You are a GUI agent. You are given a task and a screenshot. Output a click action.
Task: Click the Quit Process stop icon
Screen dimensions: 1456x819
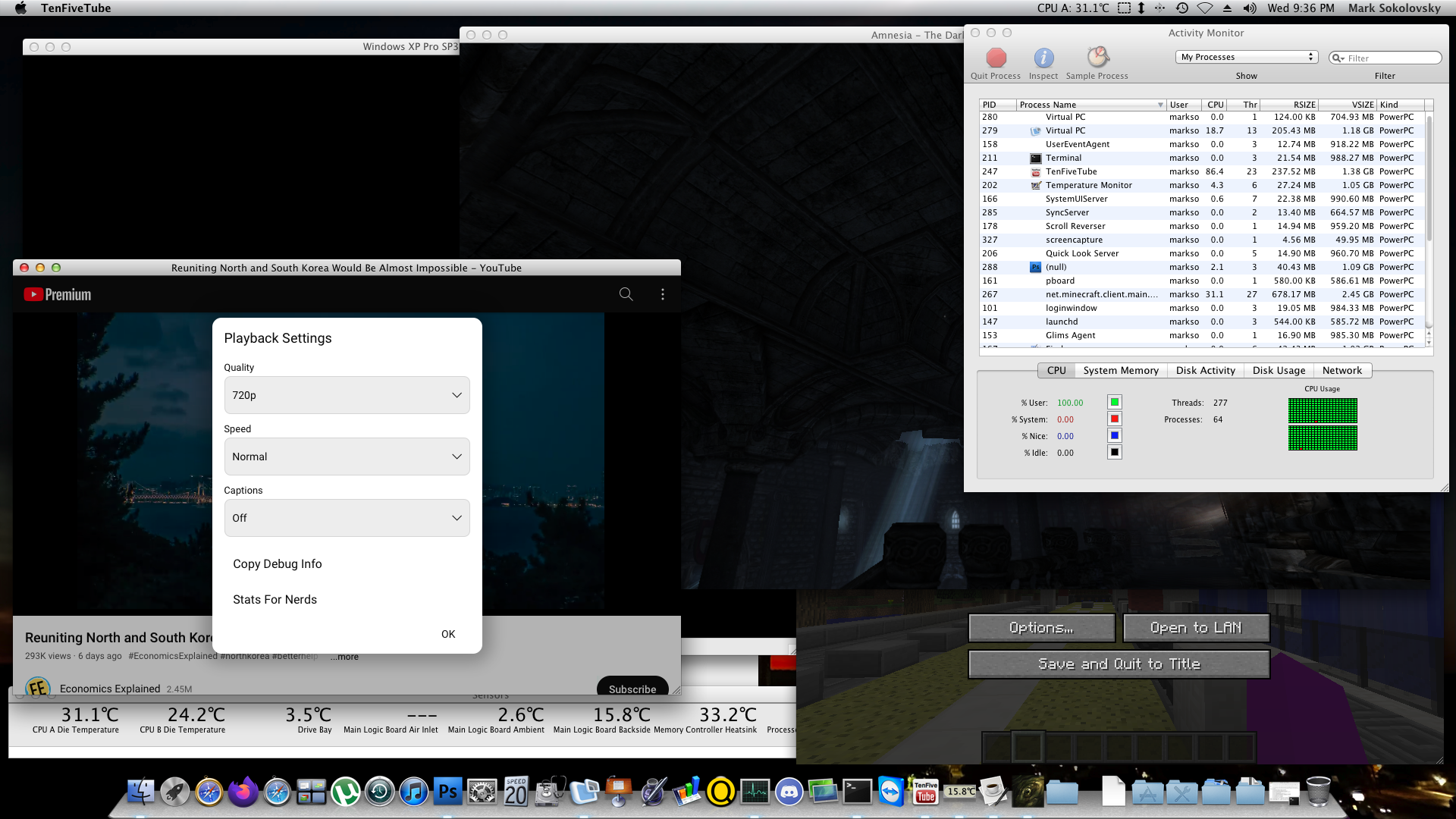click(x=996, y=58)
